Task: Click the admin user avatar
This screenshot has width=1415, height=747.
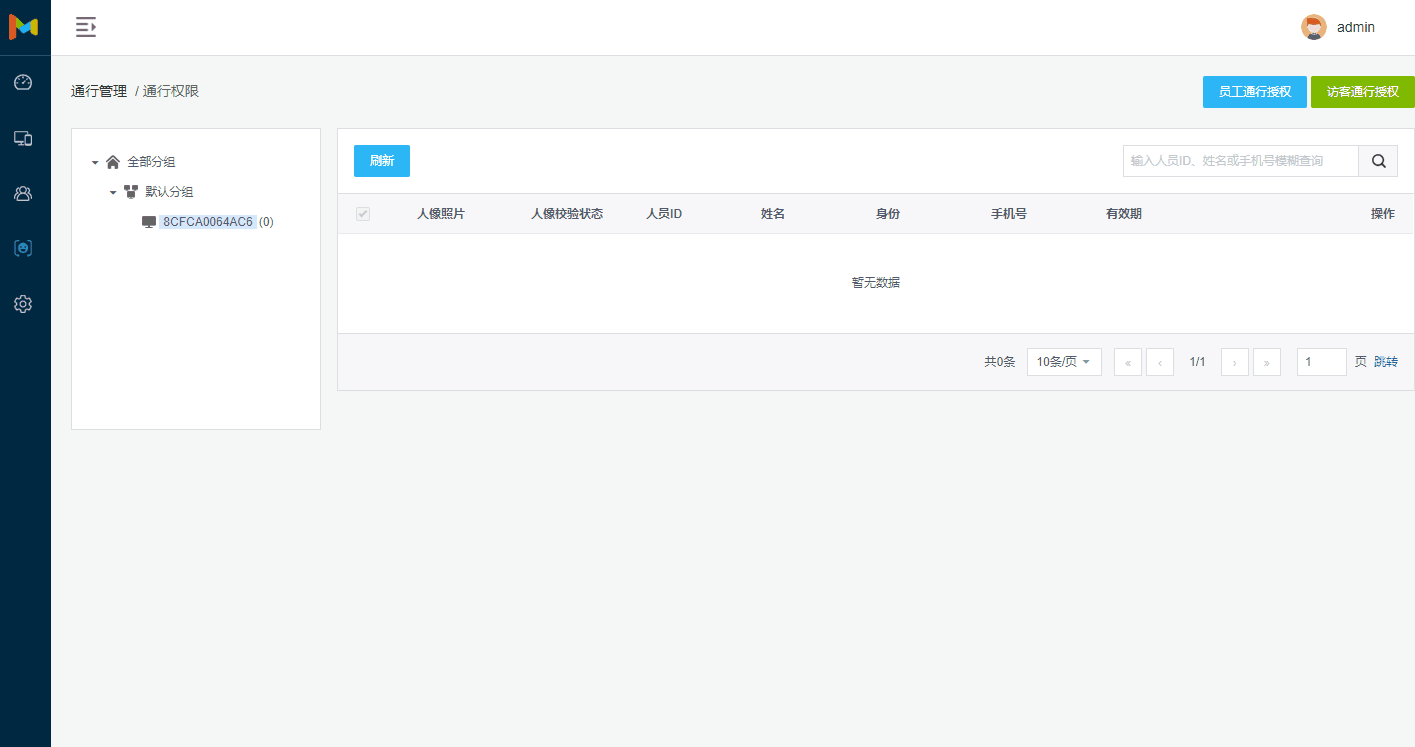Action: pos(1313,27)
